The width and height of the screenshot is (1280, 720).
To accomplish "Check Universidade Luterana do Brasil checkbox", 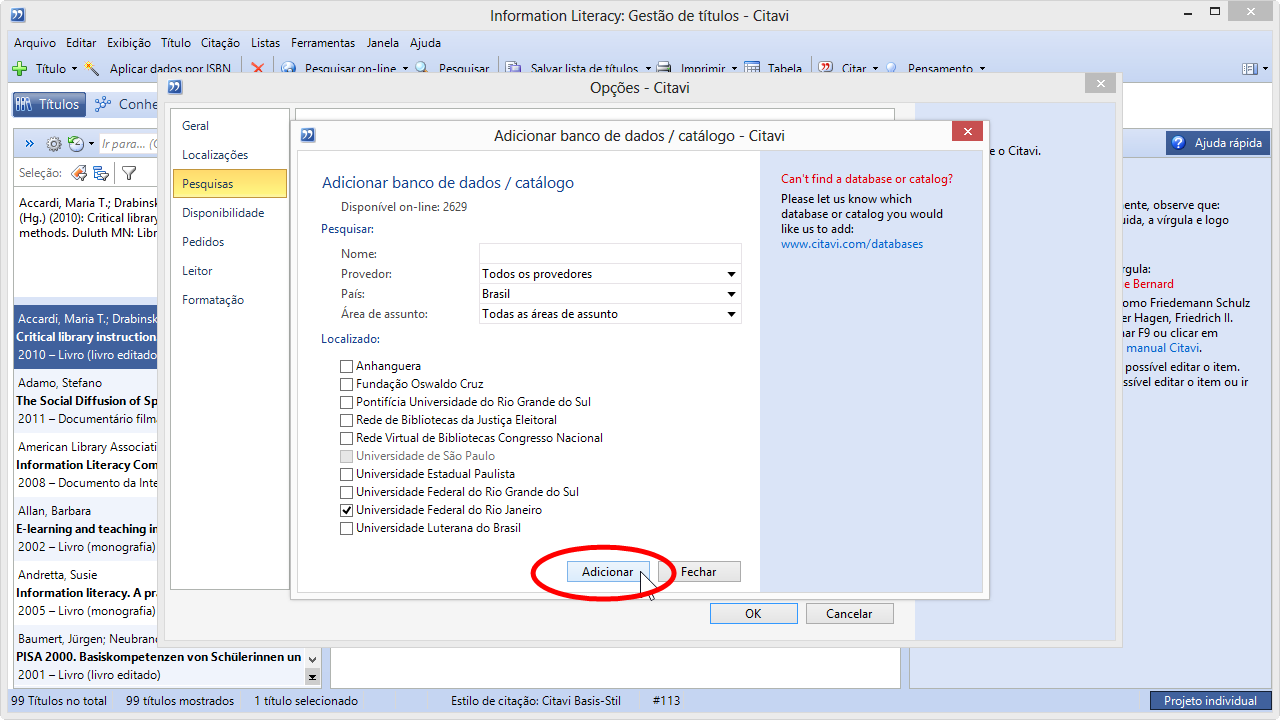I will click(x=346, y=528).
